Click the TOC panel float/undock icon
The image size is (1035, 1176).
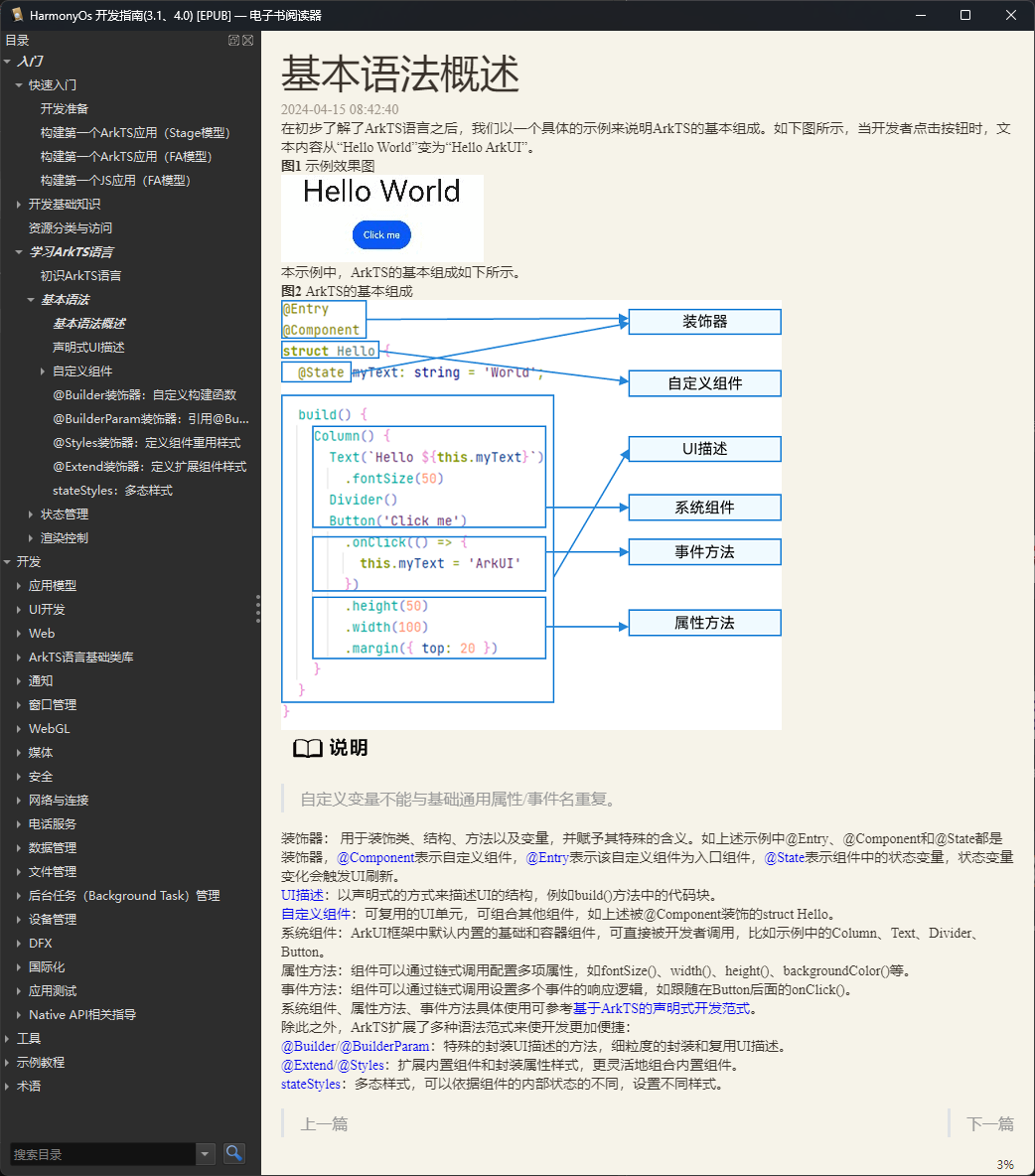coord(234,41)
